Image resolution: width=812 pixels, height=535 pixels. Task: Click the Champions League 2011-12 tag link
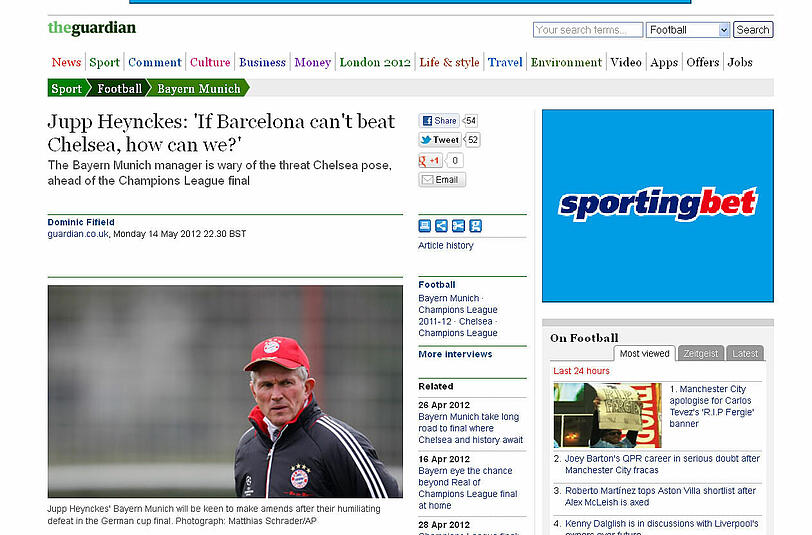pyautogui.click(x=458, y=315)
